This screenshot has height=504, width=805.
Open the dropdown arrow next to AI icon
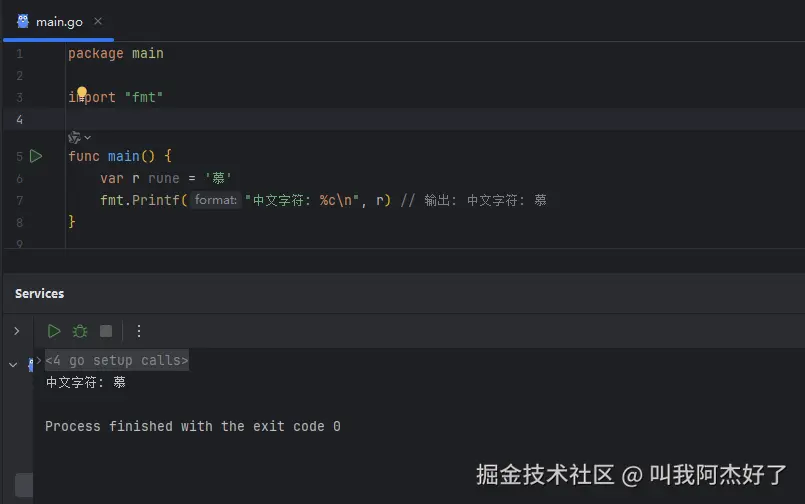tap(88, 137)
